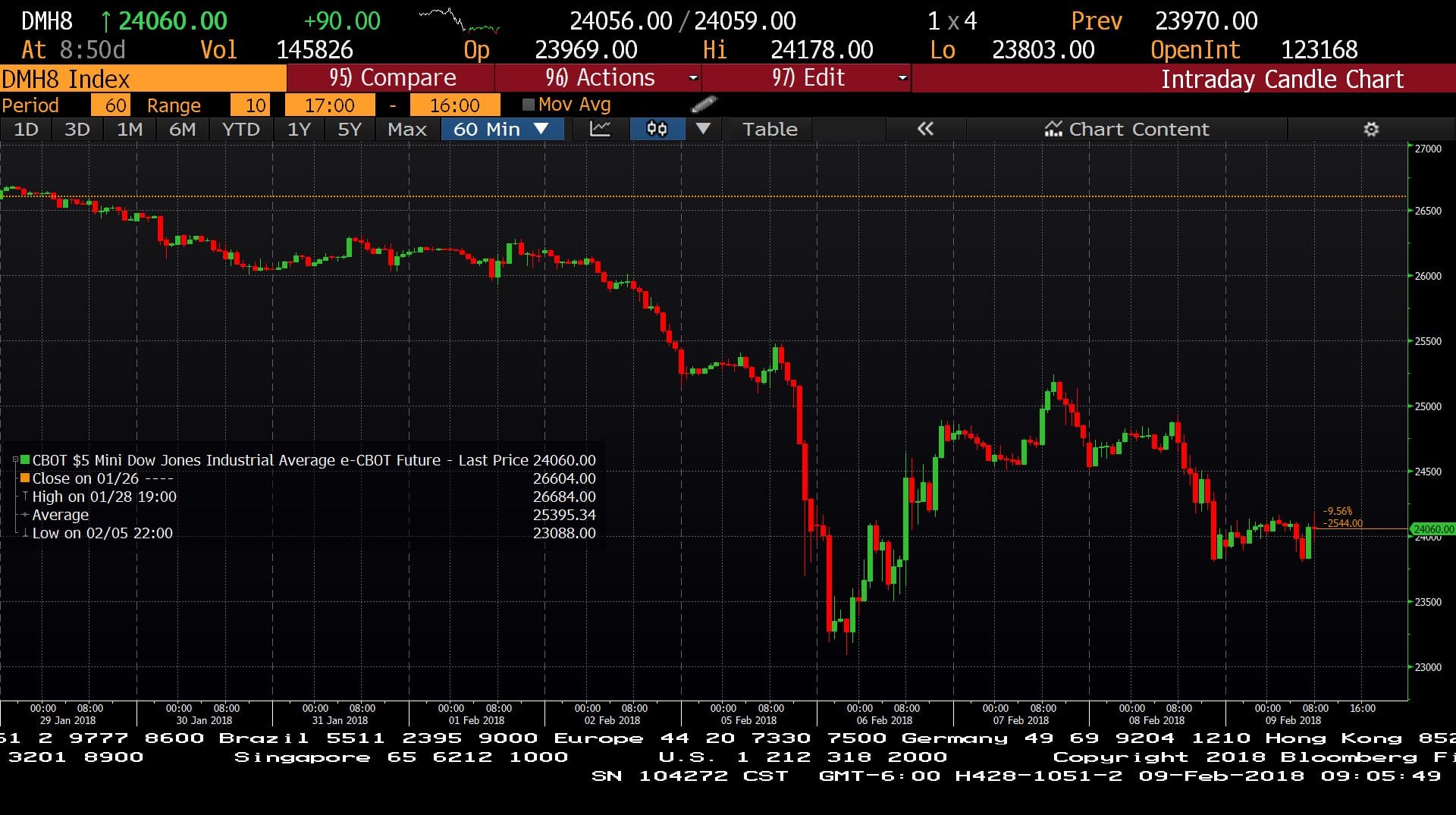Click the Vol 145826 value
Image resolution: width=1456 pixels, height=815 pixels.
(x=314, y=49)
